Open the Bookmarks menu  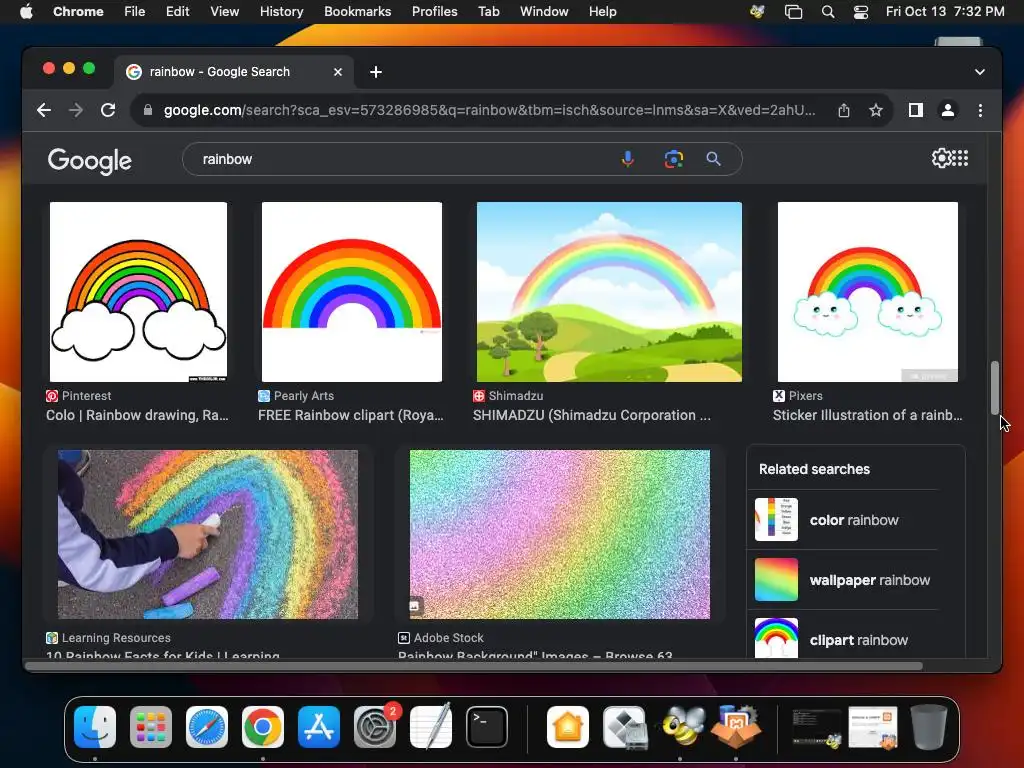click(x=357, y=11)
